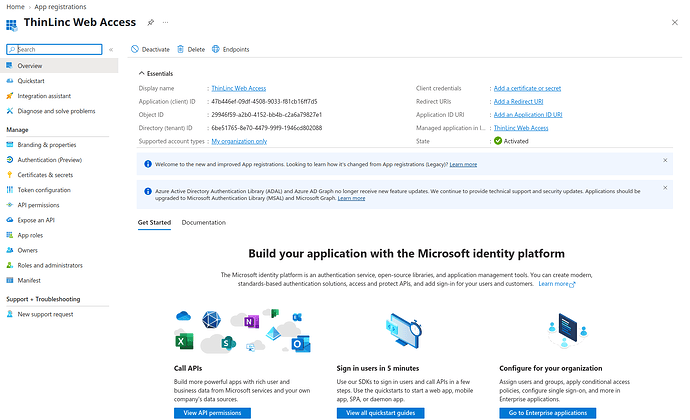This screenshot has height=420, width=690.
Task: Open the ellipsis more options in title
Action: [165, 22]
